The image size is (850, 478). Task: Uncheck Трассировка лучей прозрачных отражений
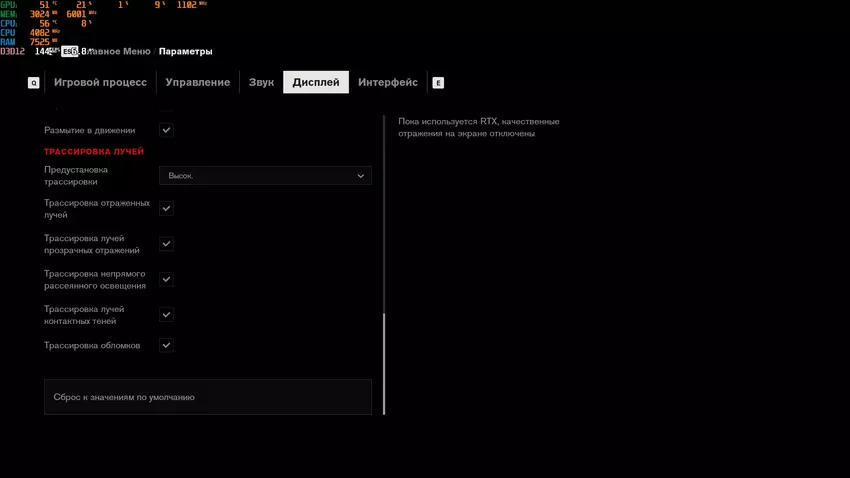click(x=166, y=244)
